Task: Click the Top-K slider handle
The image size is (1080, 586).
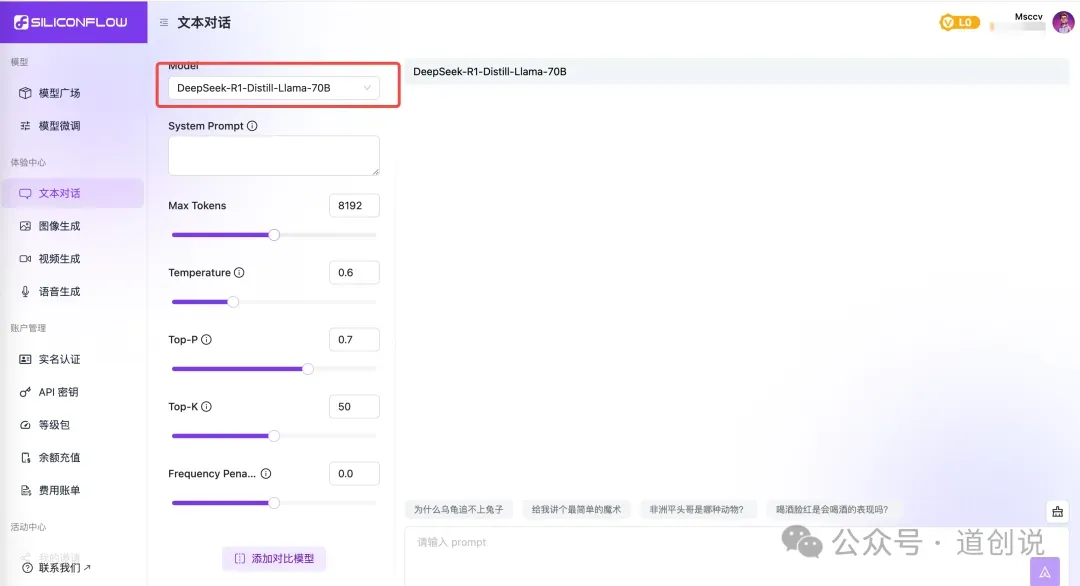Action: (274, 436)
